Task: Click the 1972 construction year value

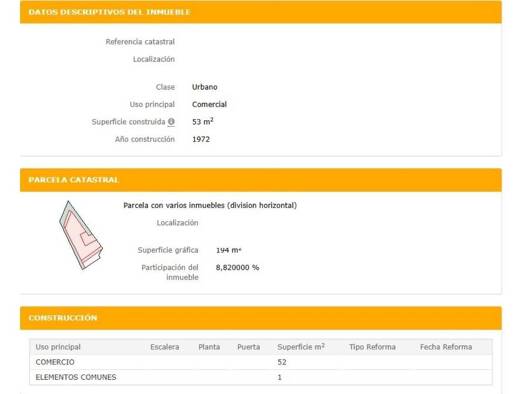Action: pos(201,139)
